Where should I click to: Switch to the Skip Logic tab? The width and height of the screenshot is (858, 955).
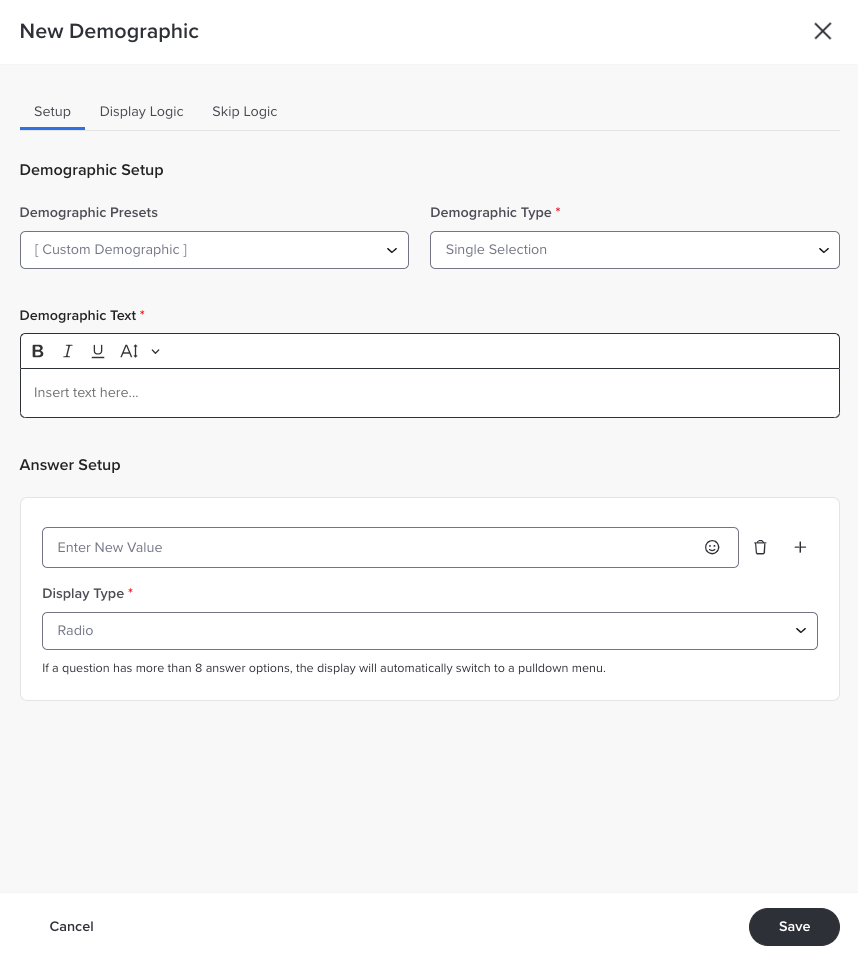[x=244, y=111]
